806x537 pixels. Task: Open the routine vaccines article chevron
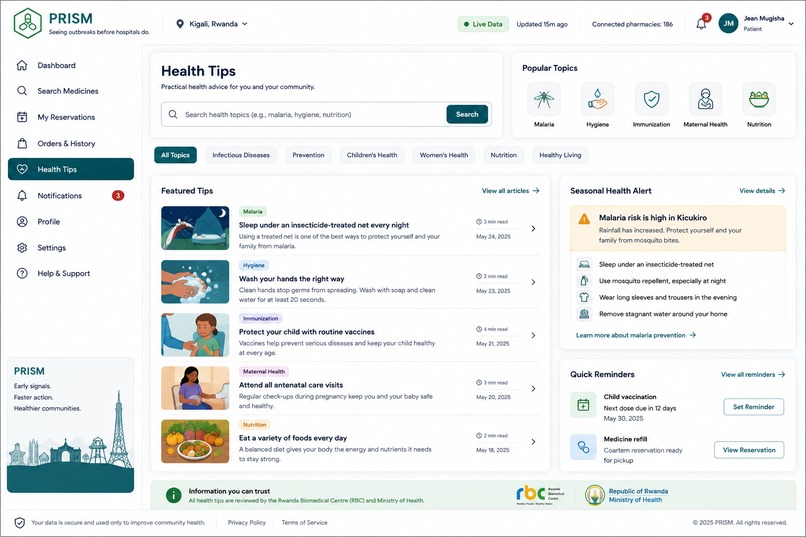pyautogui.click(x=533, y=336)
